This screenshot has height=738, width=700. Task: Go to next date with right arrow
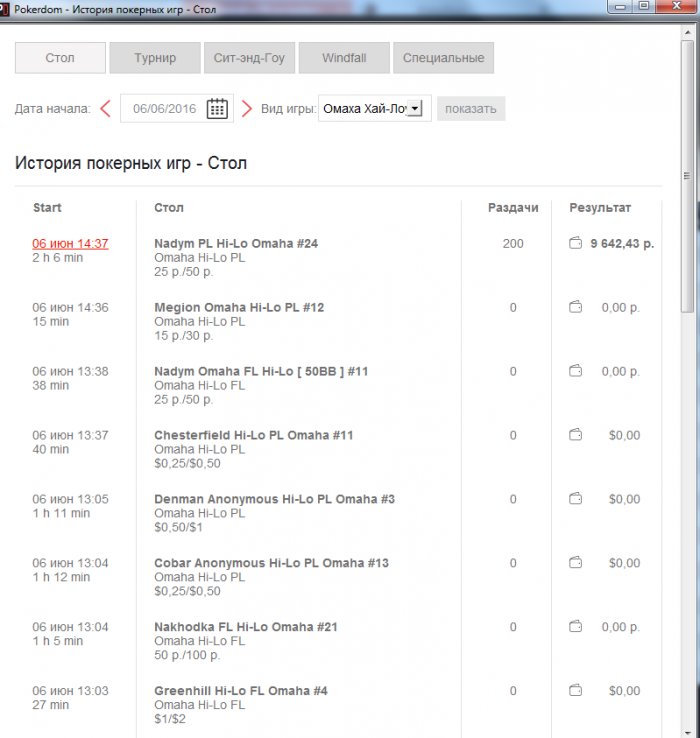point(247,109)
